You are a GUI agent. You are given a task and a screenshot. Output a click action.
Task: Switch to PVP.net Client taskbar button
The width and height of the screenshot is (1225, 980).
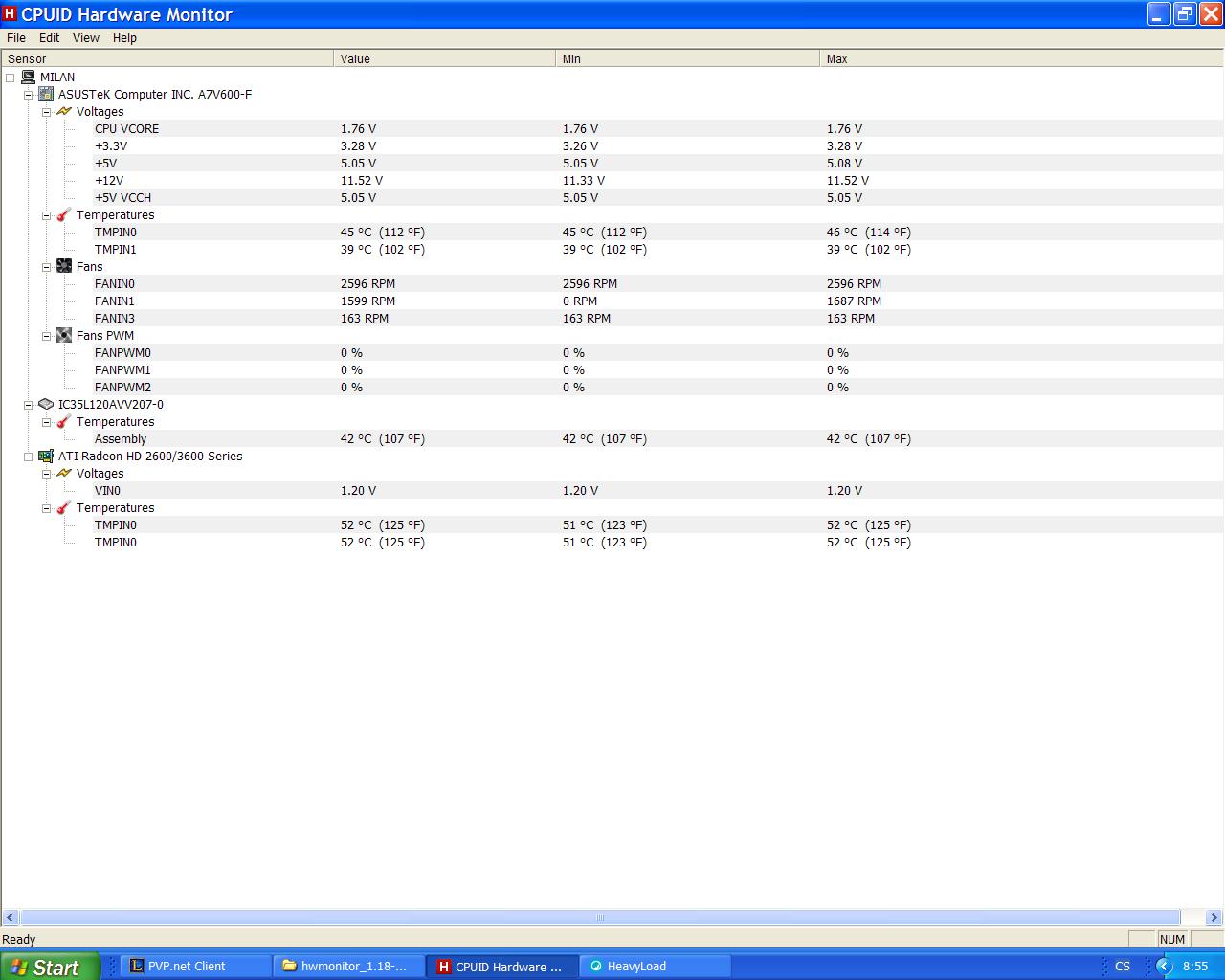[x=196, y=967]
